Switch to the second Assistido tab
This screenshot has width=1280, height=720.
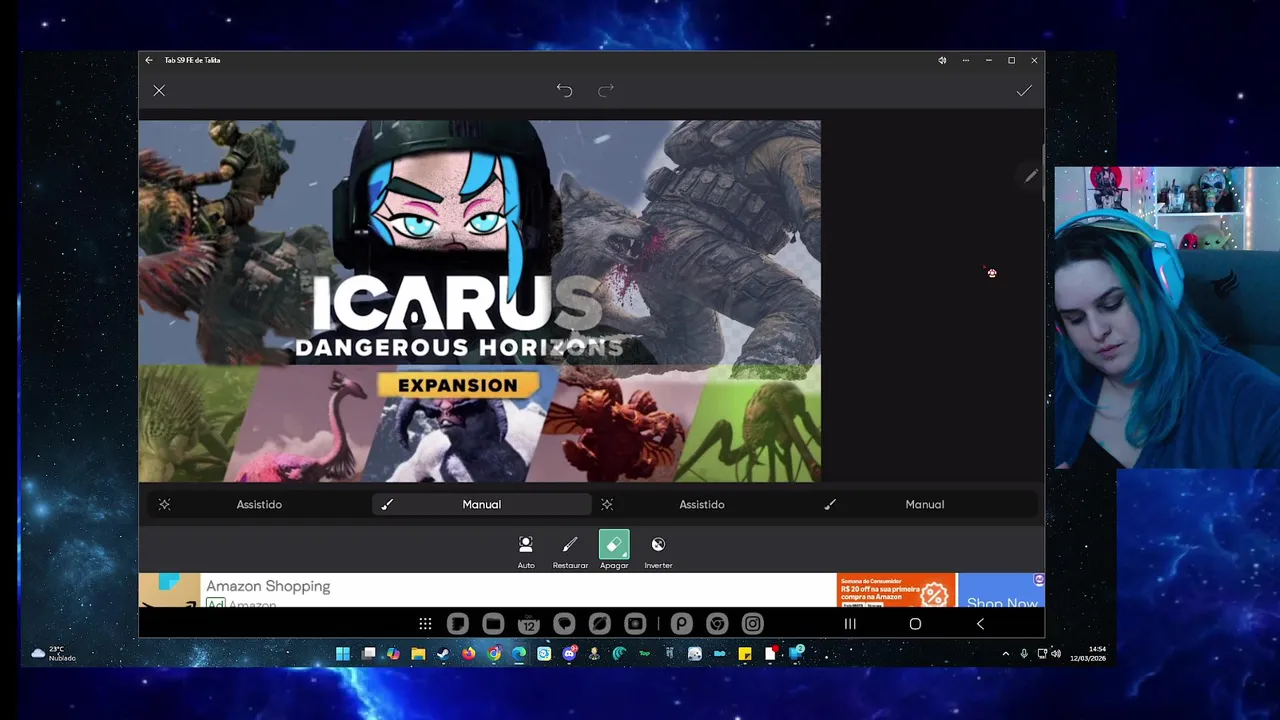702,505
